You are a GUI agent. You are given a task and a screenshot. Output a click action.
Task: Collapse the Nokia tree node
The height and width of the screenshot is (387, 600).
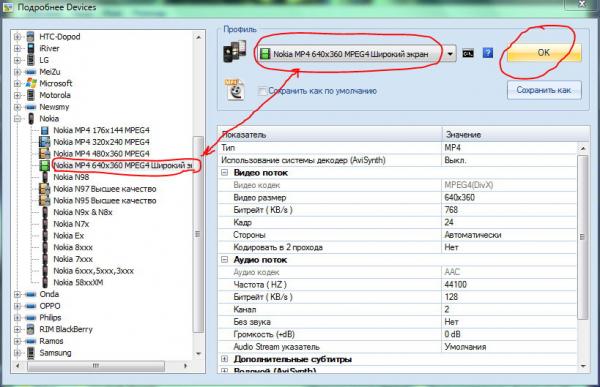(17, 119)
